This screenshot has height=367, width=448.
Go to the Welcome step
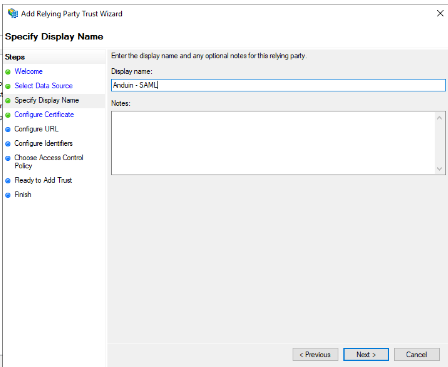(28, 71)
